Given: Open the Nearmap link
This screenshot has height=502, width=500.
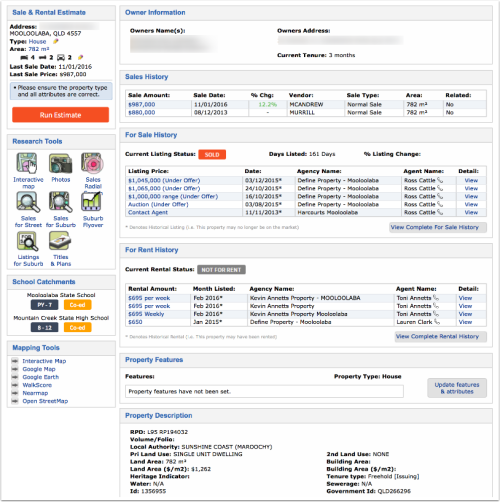Looking at the screenshot, I should click(x=35, y=393).
